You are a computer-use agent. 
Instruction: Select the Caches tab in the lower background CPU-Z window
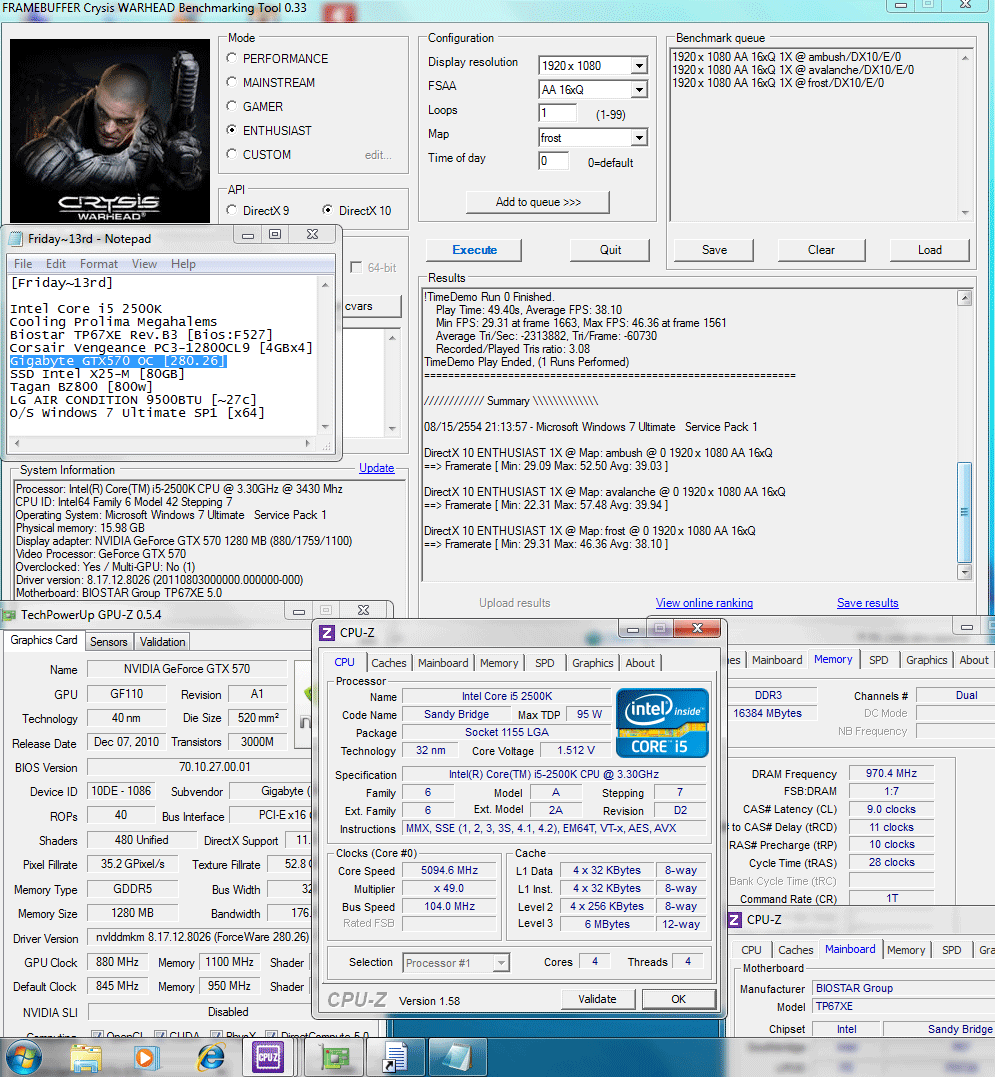pos(796,950)
